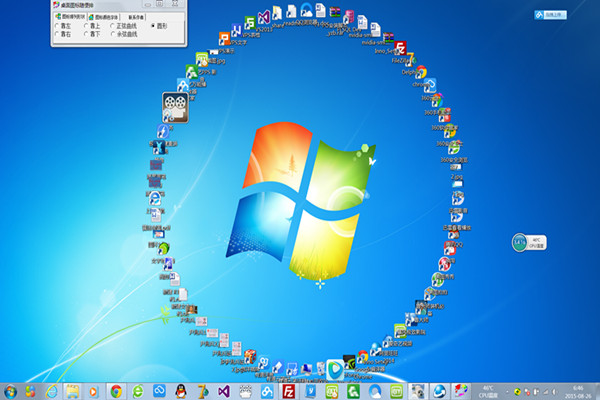Open the media player taskbar icon
Screen dimensions: 600x400
tap(93, 391)
